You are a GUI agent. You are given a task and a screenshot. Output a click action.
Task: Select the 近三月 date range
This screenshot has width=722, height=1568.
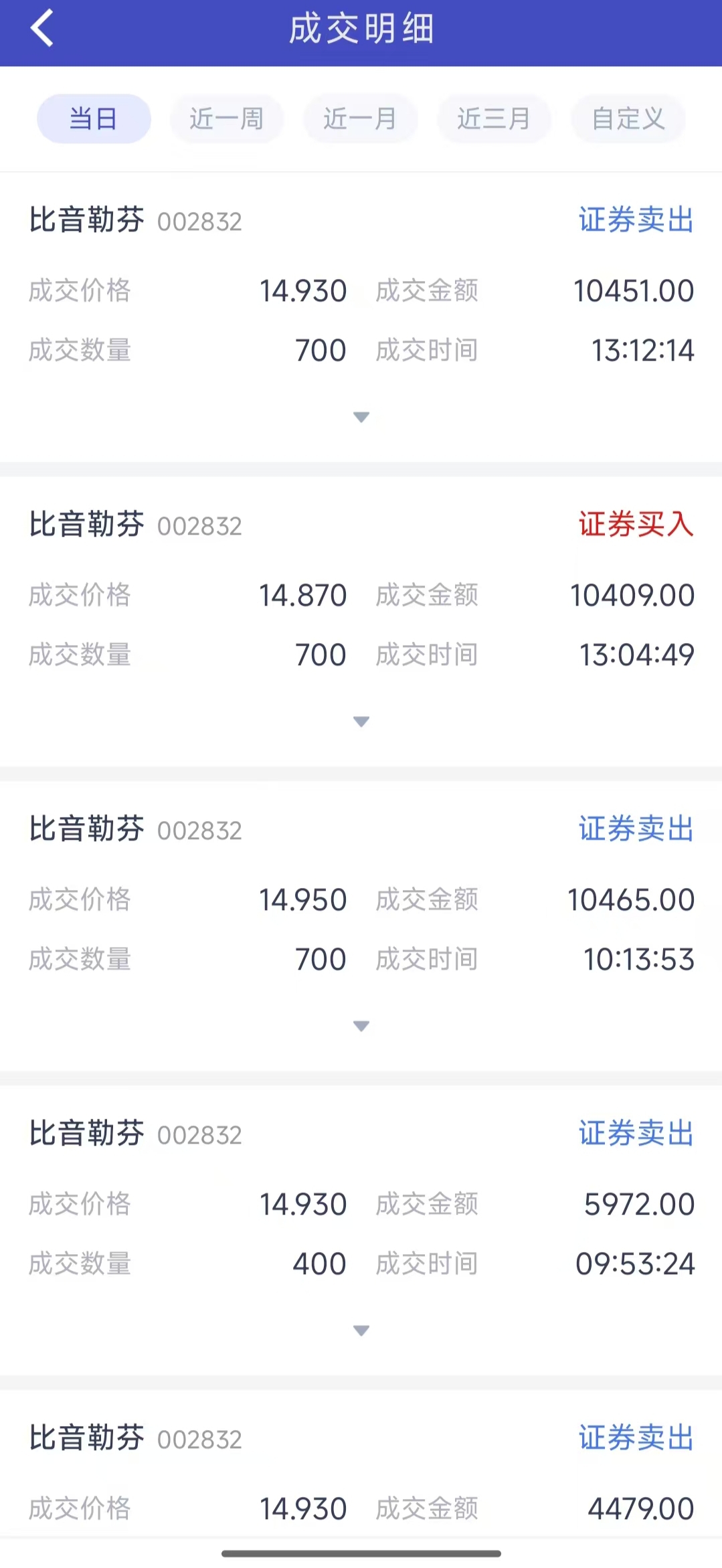pos(494,119)
